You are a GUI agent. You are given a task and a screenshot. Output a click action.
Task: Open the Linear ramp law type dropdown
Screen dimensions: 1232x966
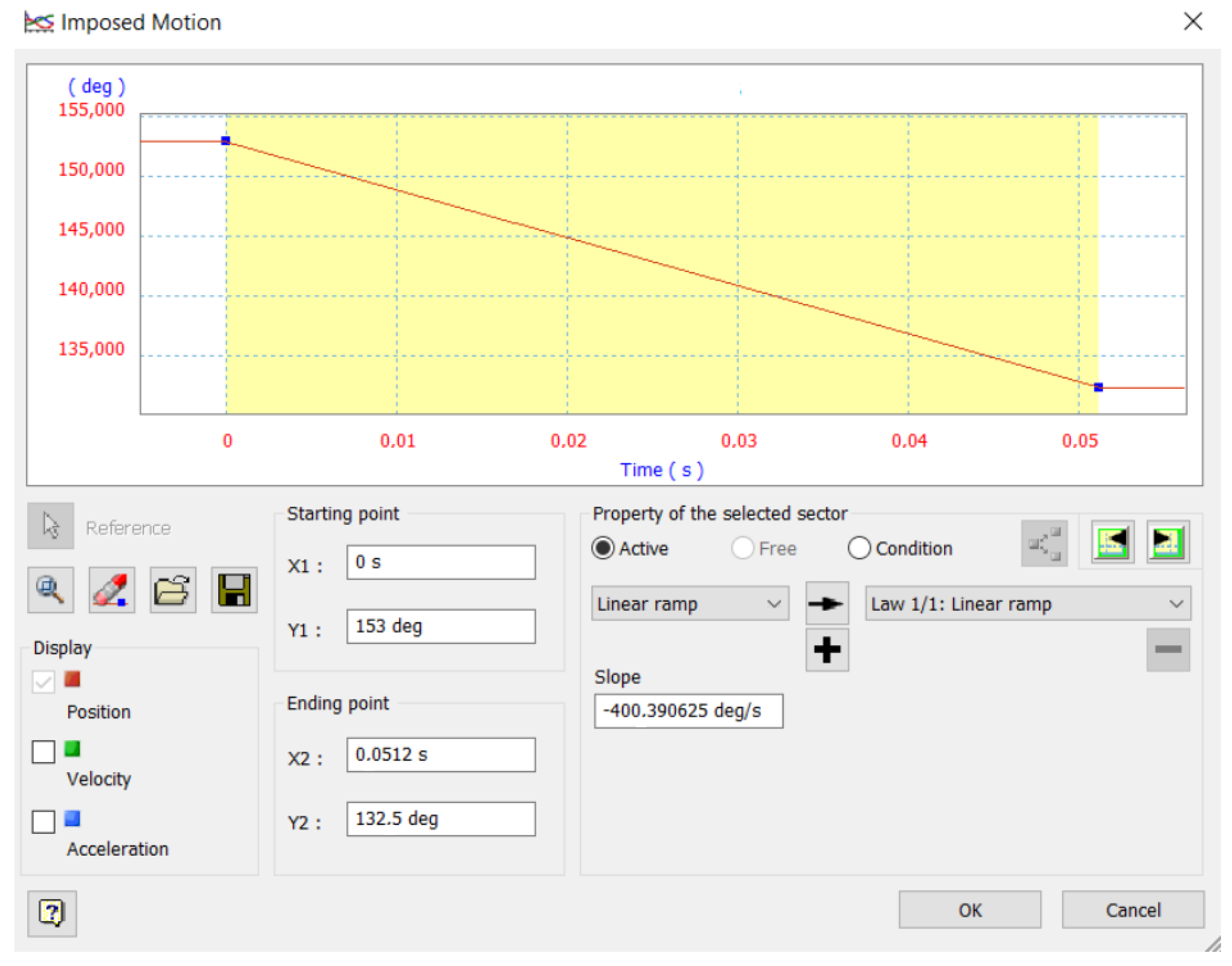(690, 604)
